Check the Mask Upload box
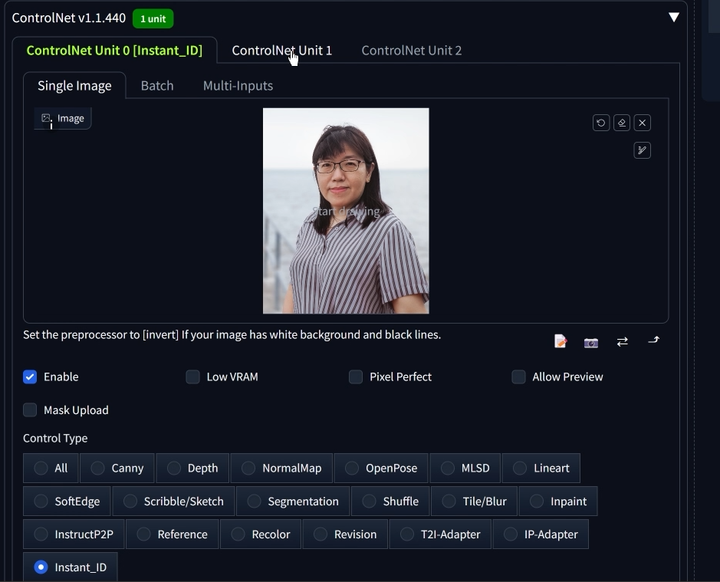Screen dimensions: 720x582 pyautogui.click(x=30, y=410)
